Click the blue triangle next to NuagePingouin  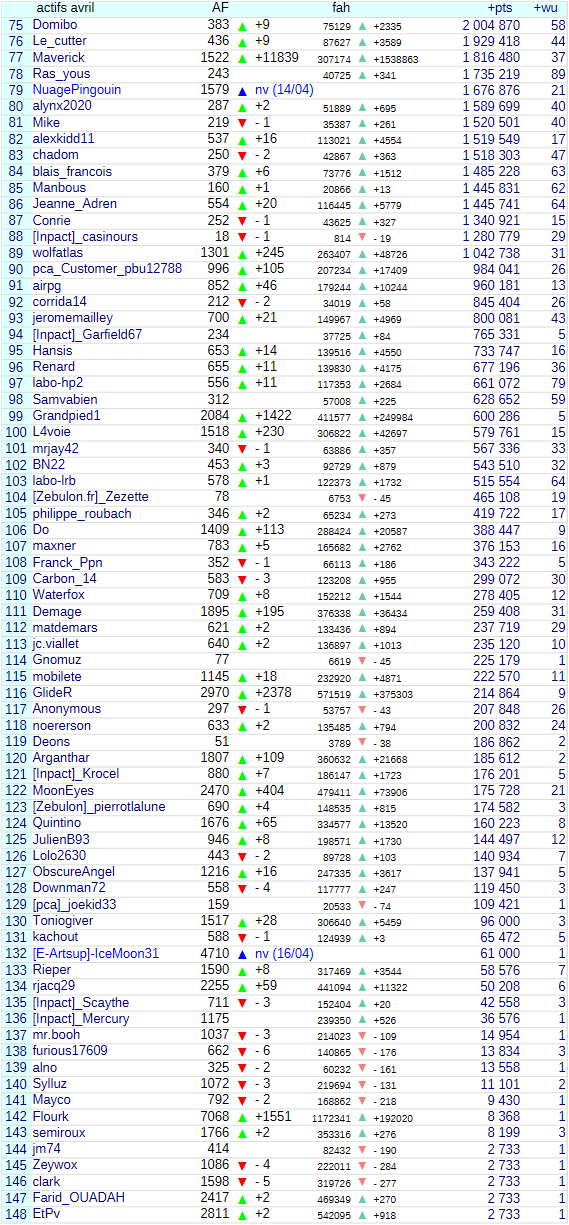[242, 90]
